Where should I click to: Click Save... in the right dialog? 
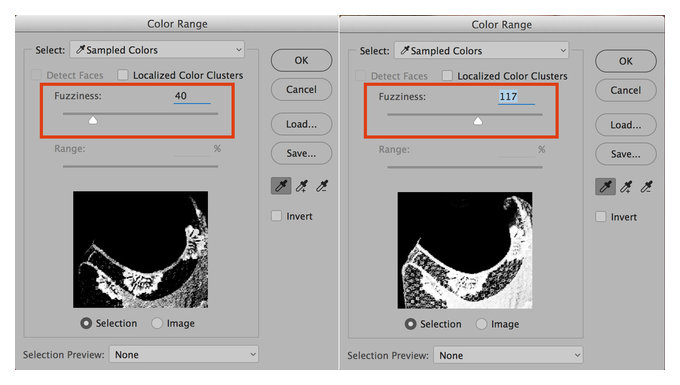[x=626, y=154]
